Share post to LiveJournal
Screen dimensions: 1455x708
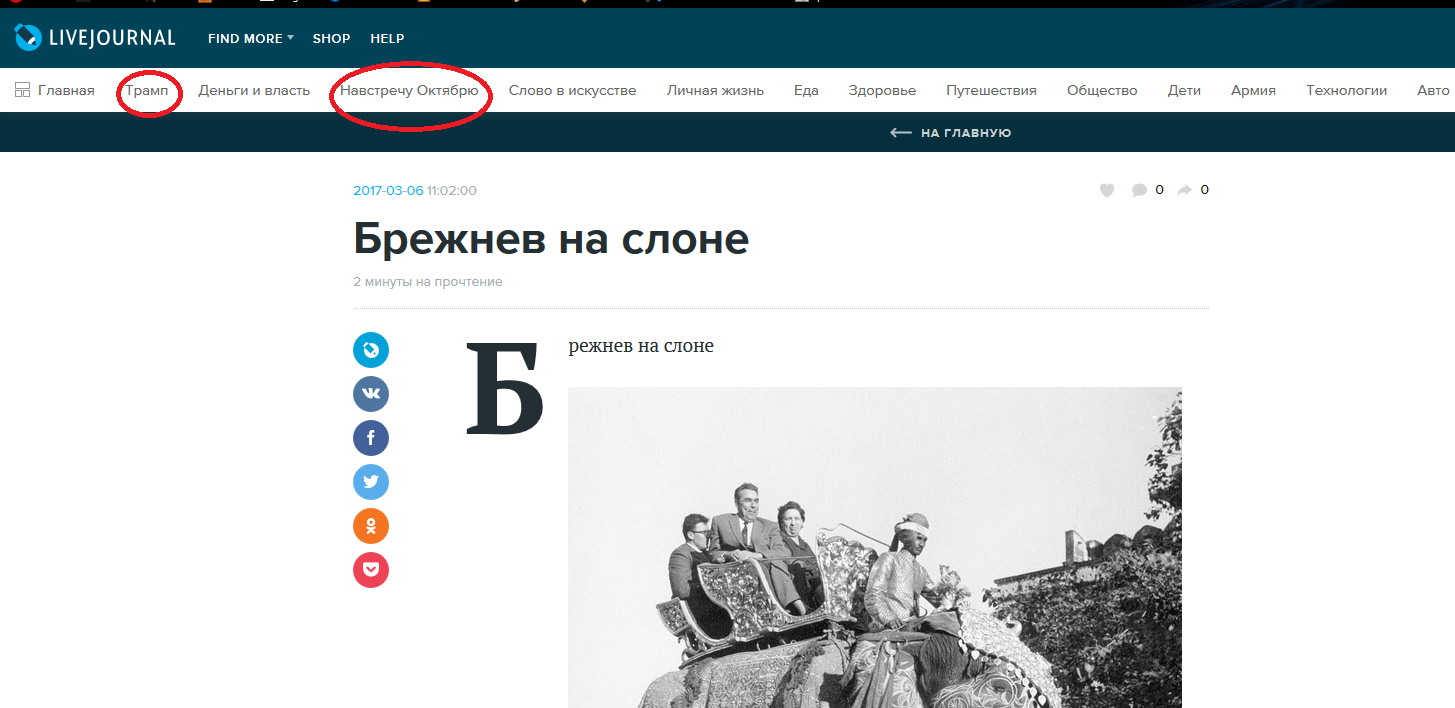(x=371, y=350)
